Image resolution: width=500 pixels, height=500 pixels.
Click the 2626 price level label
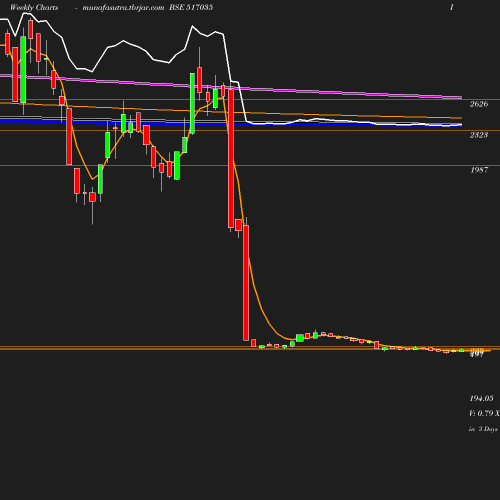coord(479,104)
